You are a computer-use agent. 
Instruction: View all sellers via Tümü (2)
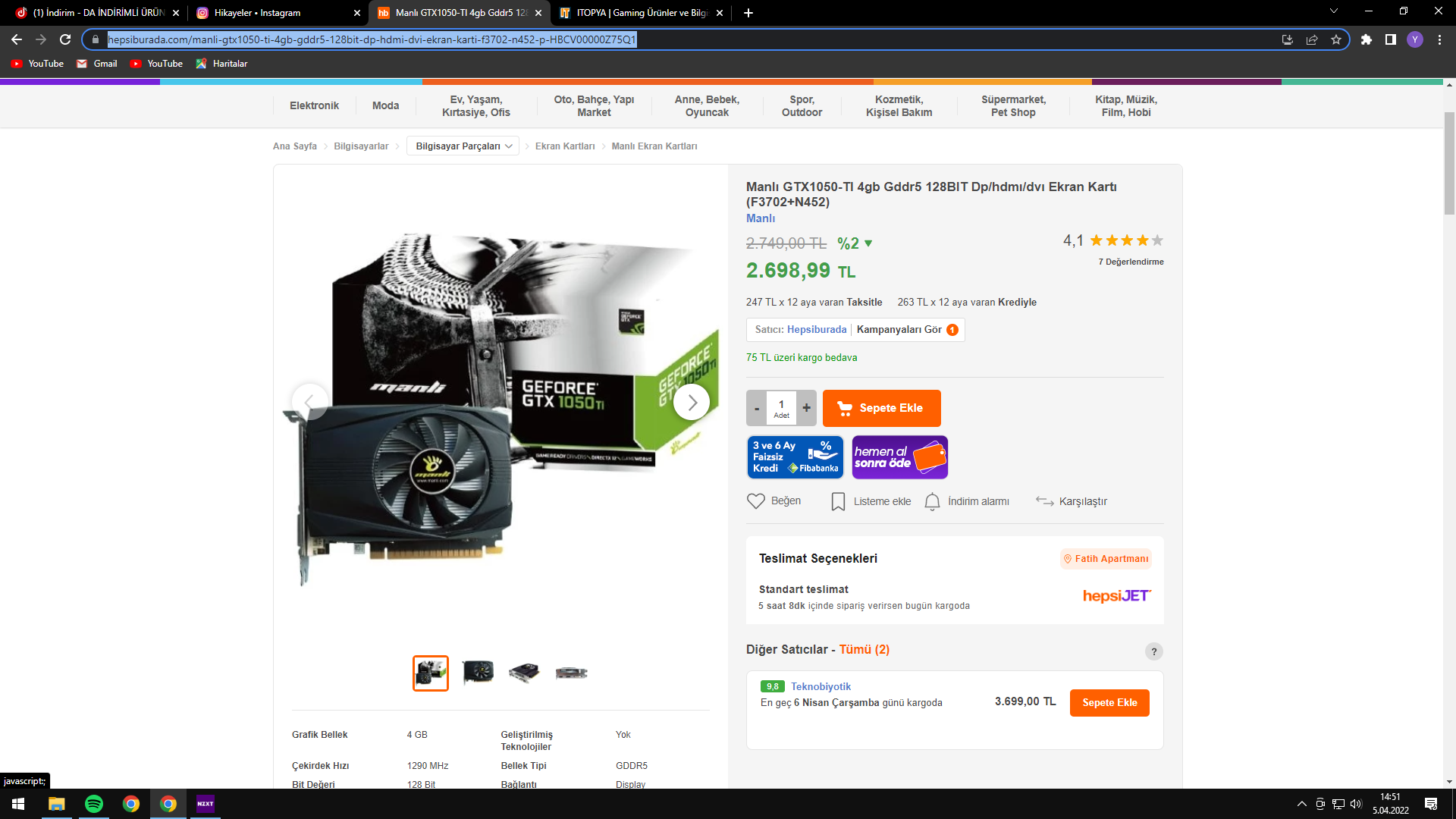tap(864, 650)
